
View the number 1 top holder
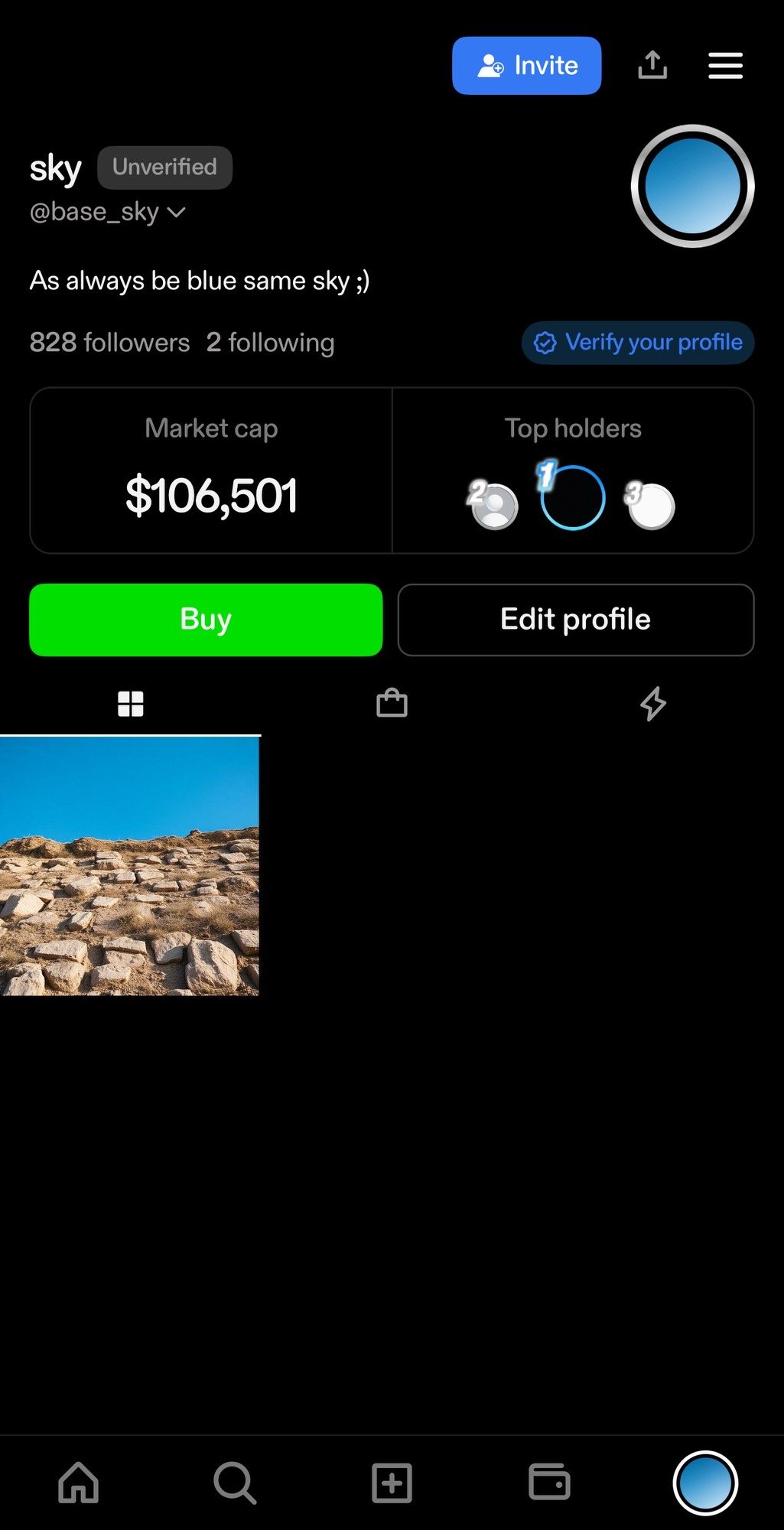click(572, 497)
